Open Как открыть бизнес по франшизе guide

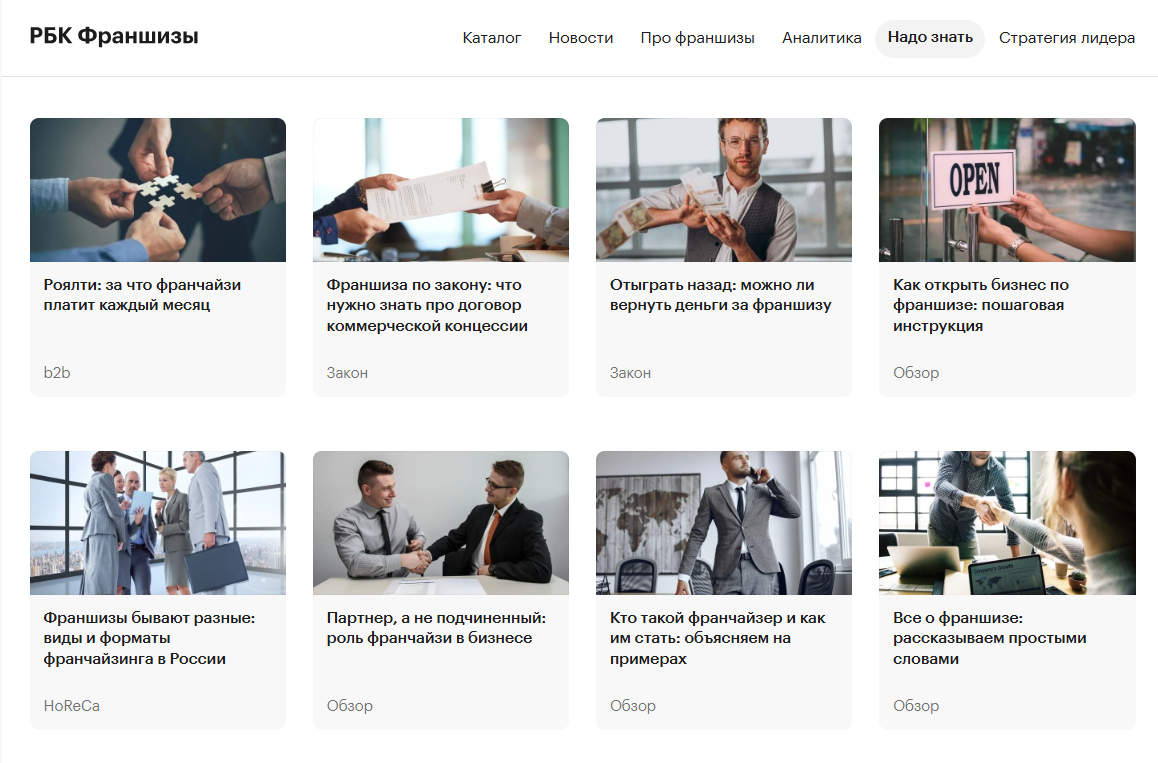click(980, 305)
